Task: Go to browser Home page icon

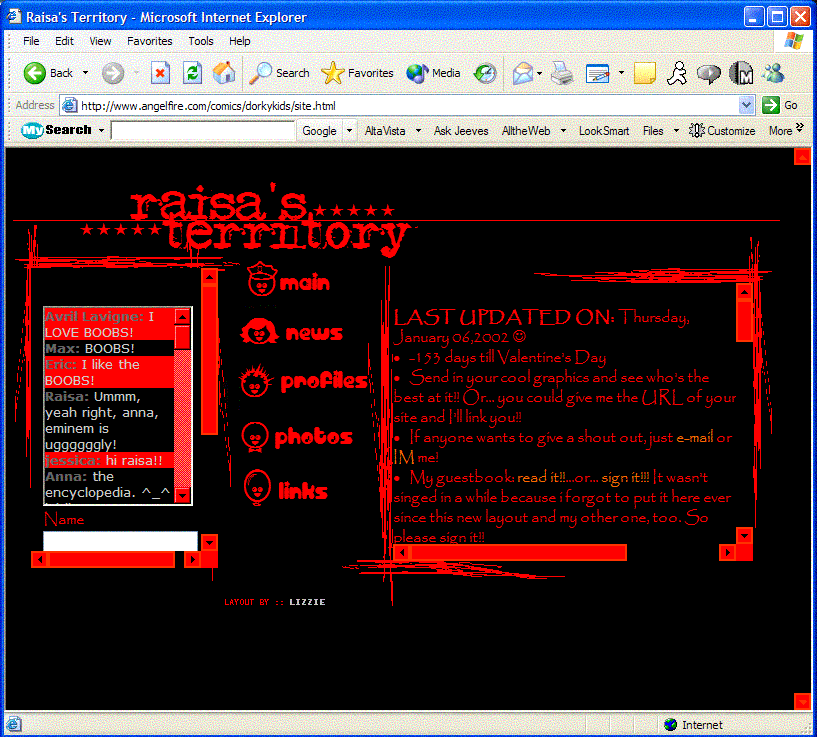Action: [224, 73]
